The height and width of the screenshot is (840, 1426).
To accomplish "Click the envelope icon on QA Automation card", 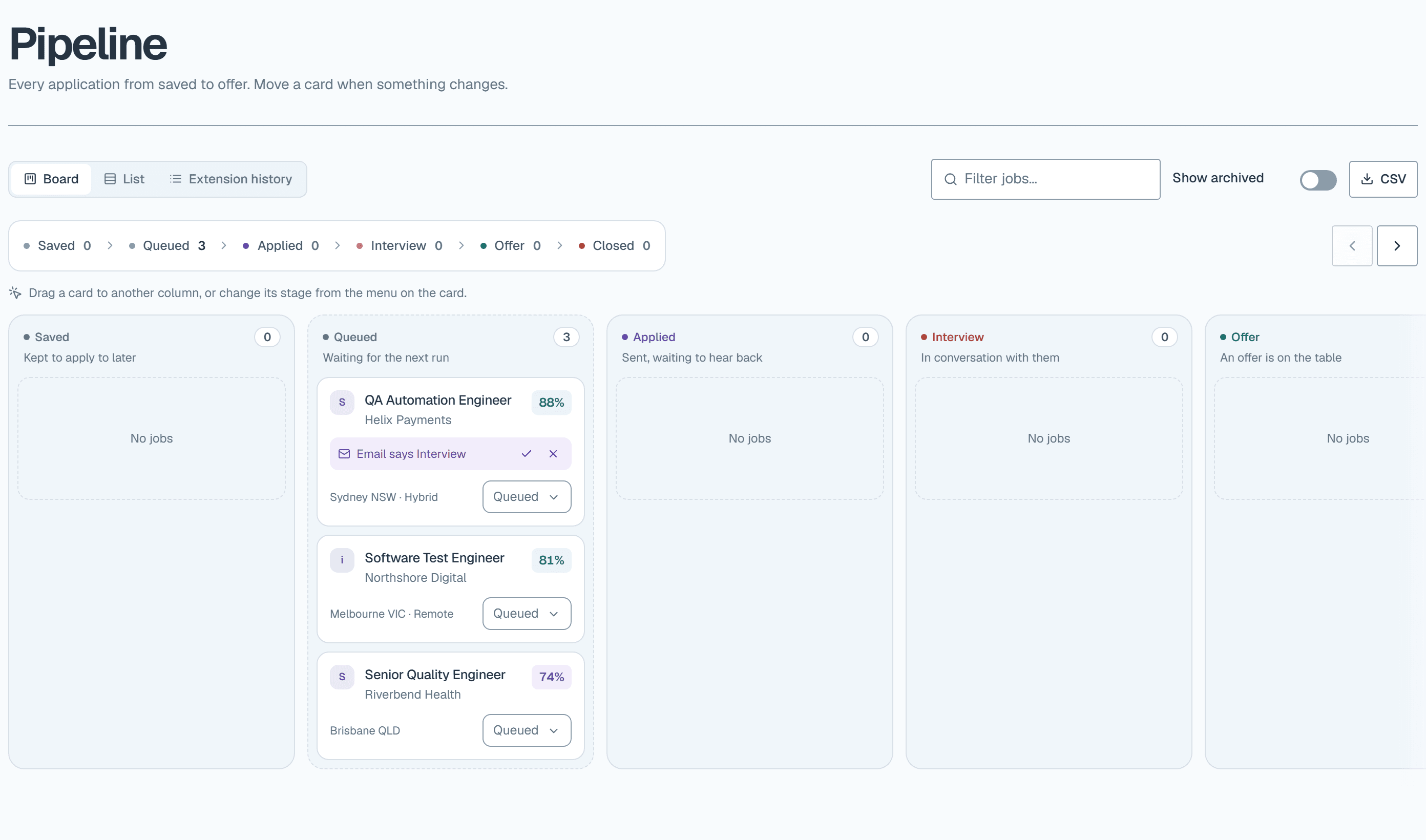I will pos(344,454).
